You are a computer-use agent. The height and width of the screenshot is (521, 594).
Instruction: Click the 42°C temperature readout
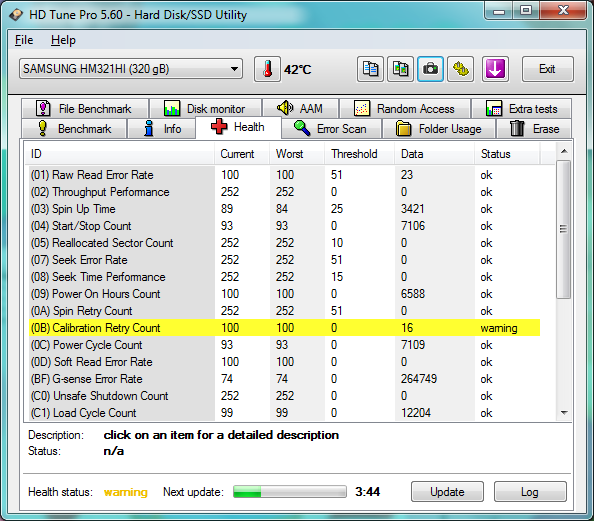[x=298, y=70]
